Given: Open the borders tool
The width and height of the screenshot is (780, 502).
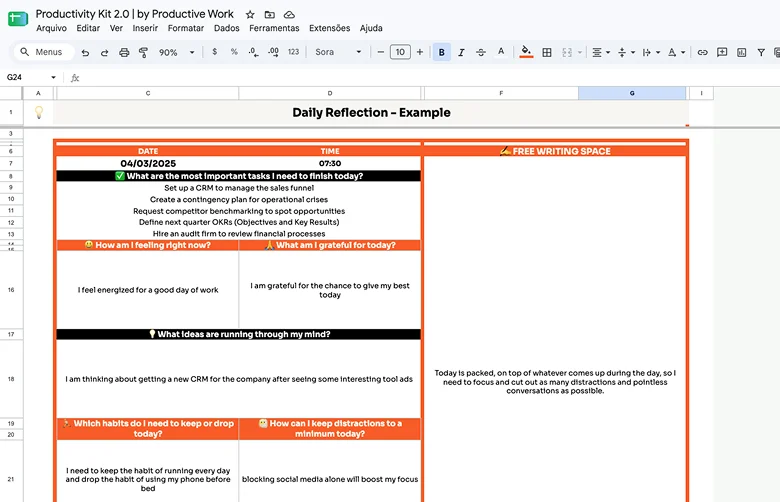Looking at the screenshot, I should [547, 52].
